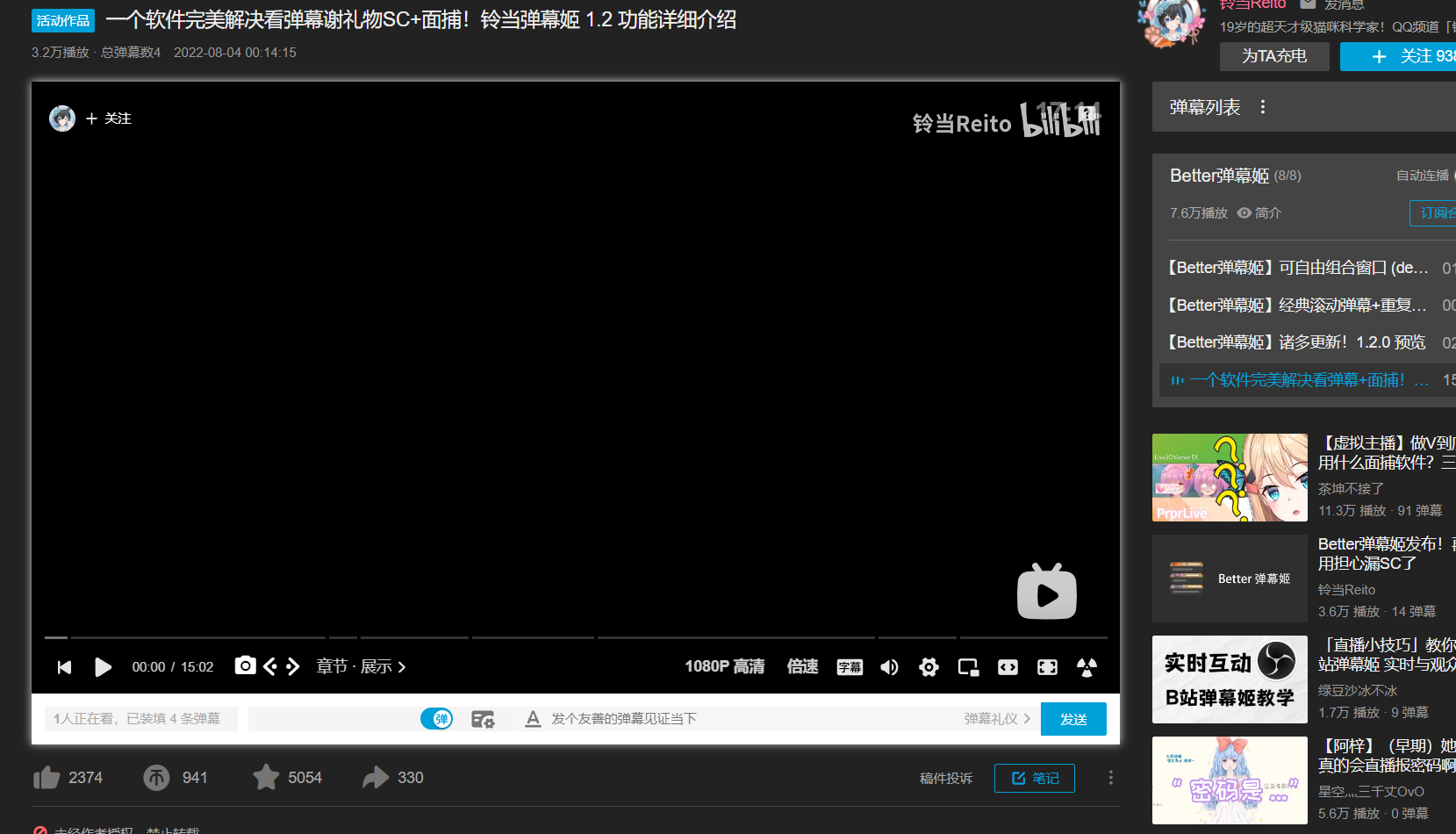
Task: Mute the video volume
Action: coord(888,667)
